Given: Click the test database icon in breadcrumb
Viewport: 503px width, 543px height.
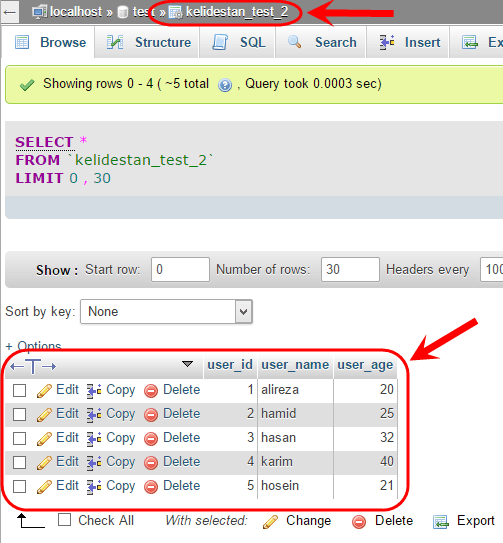Looking at the screenshot, I should 123,12.
